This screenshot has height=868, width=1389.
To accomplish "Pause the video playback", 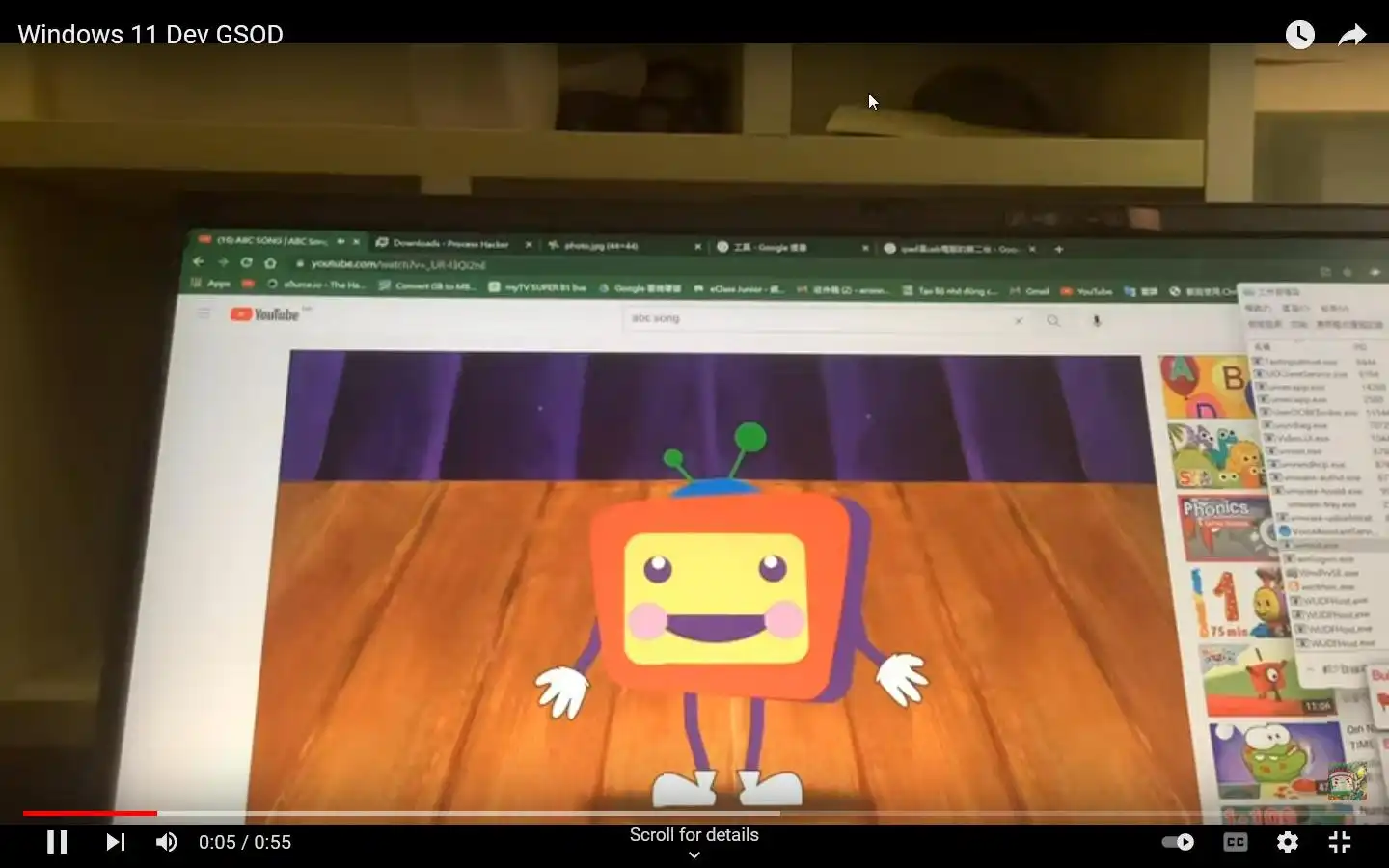I will [57, 842].
